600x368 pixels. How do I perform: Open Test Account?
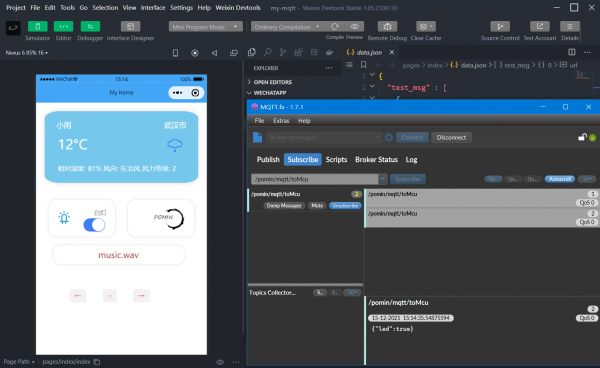coord(540,26)
